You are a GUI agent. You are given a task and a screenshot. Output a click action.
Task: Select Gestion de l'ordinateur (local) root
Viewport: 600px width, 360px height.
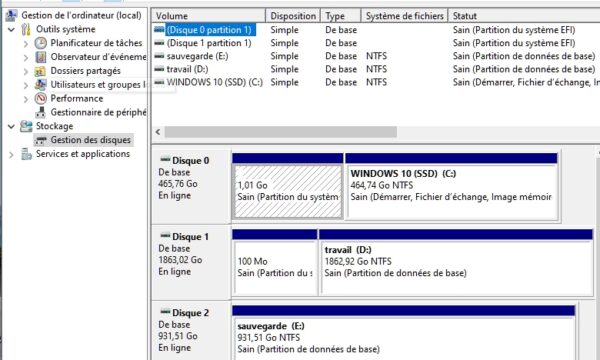(81, 15)
